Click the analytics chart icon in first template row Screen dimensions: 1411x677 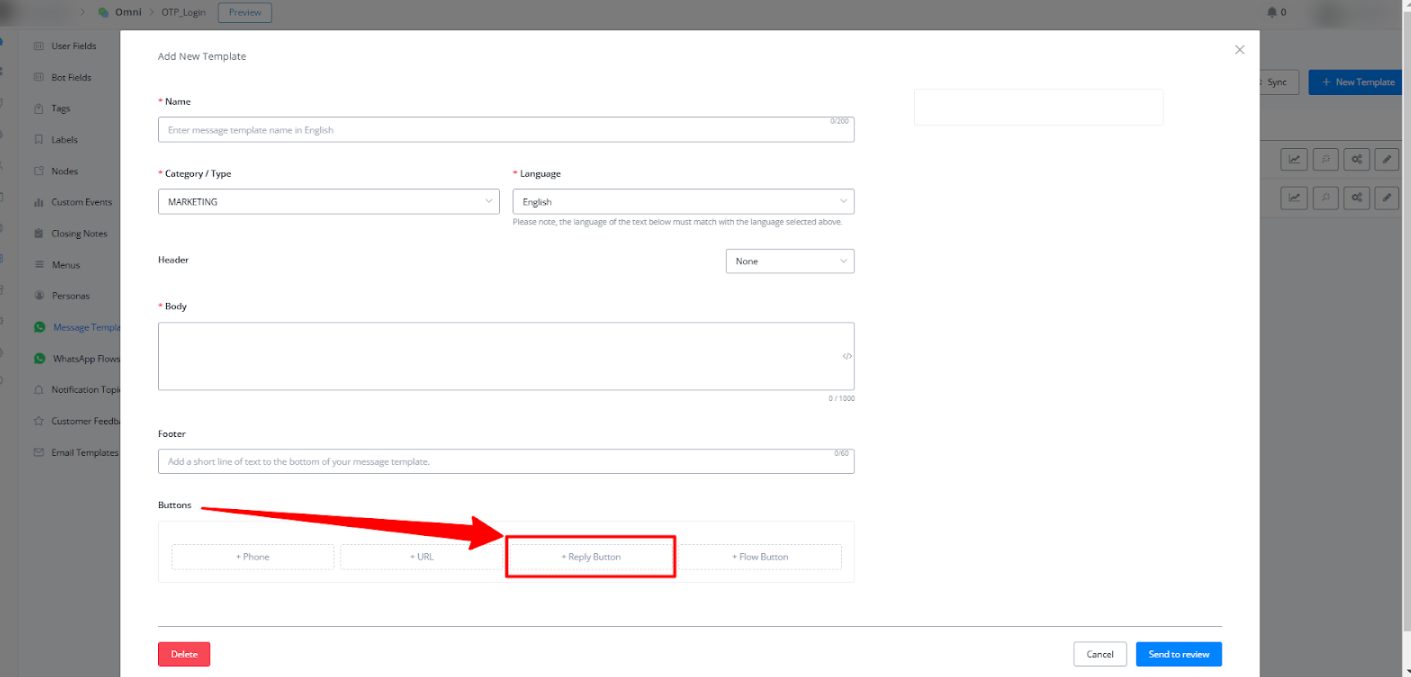(x=1294, y=159)
